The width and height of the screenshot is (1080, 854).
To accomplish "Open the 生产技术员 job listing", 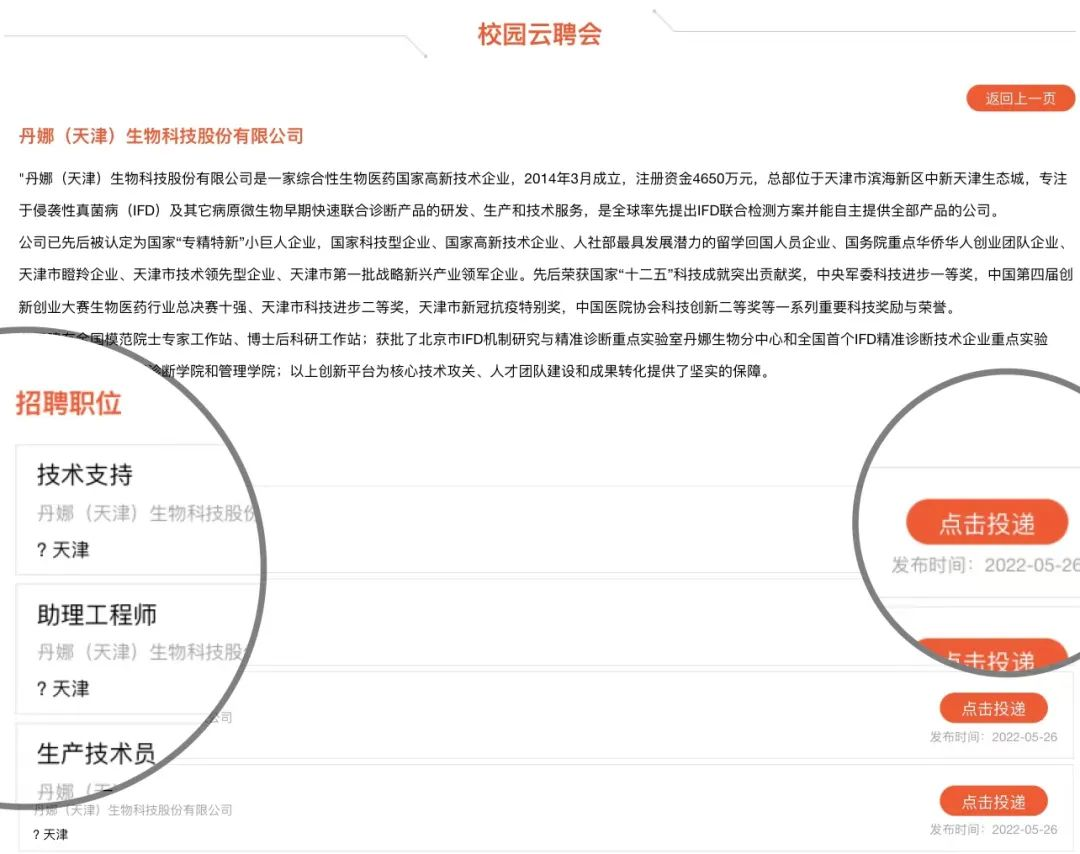I will tap(96, 753).
